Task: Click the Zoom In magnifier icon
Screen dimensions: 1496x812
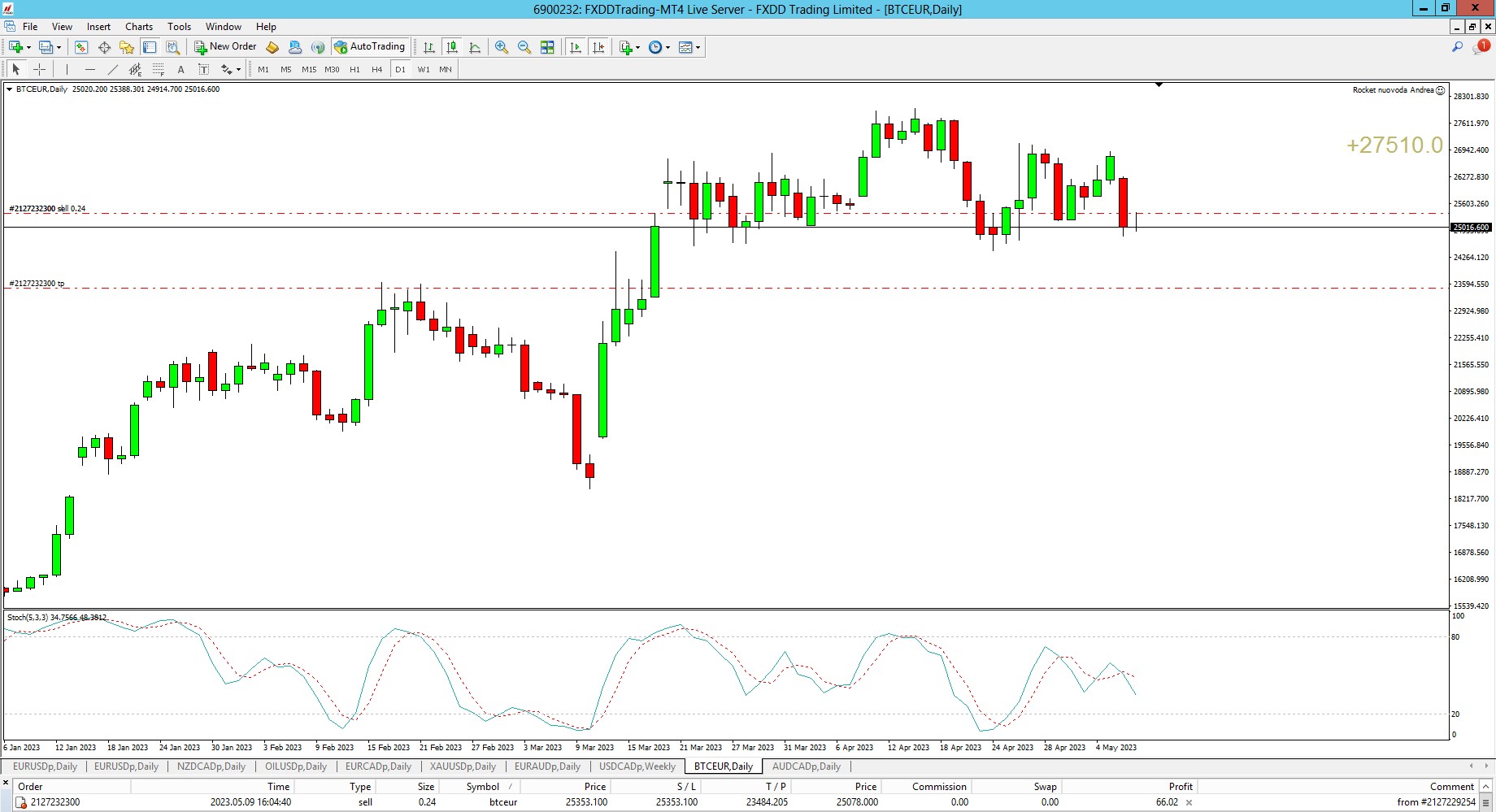Action: tap(502, 47)
